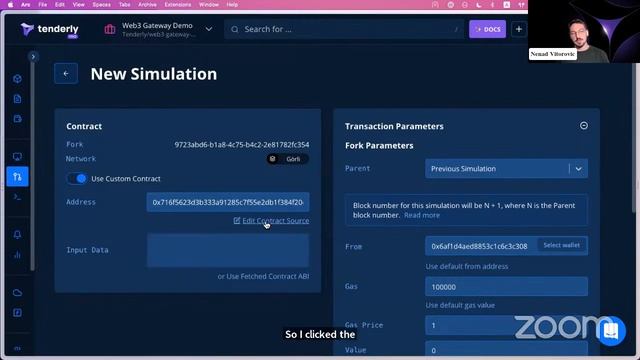Open the third sidebar icon below document

(17, 119)
